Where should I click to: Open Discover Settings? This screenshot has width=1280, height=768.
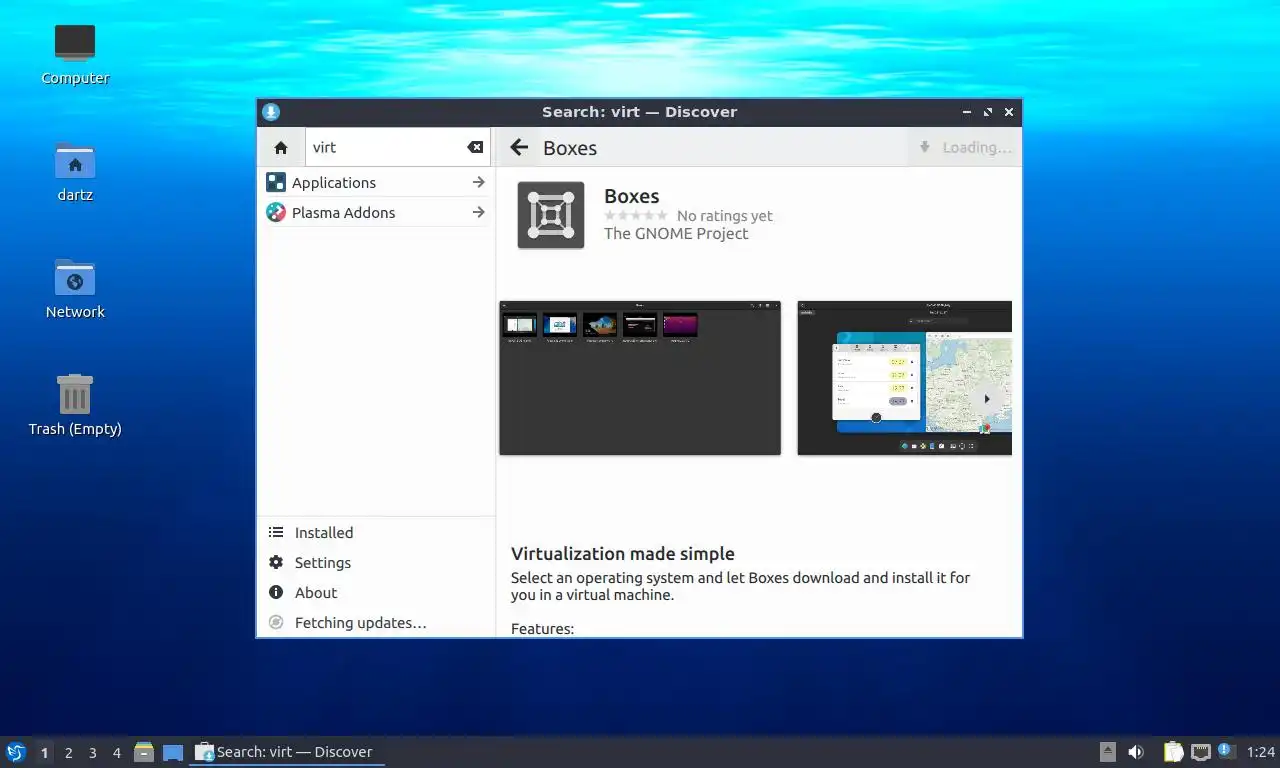click(x=376, y=563)
